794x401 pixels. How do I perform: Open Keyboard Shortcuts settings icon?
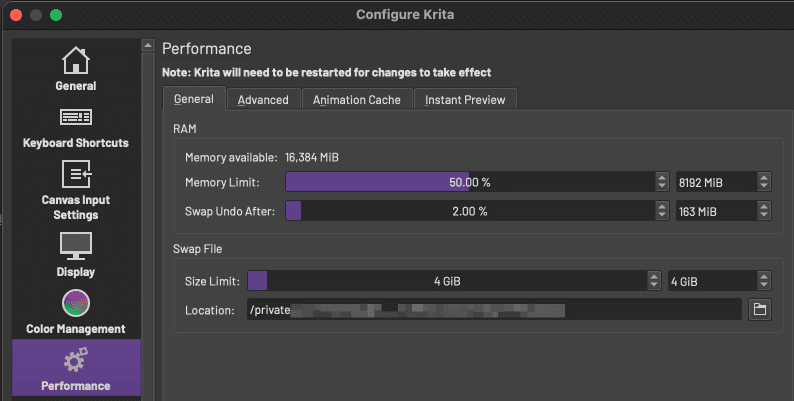click(x=75, y=117)
